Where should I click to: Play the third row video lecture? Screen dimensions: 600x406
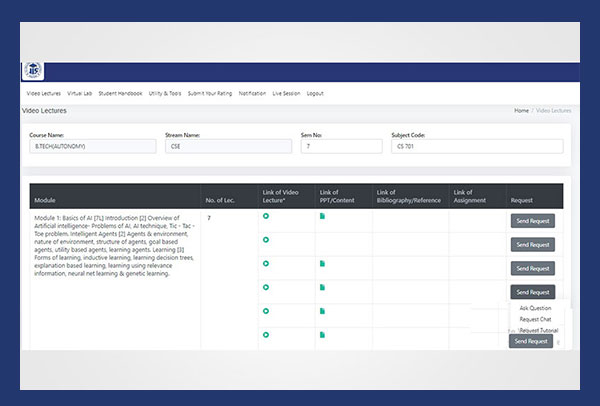click(266, 263)
